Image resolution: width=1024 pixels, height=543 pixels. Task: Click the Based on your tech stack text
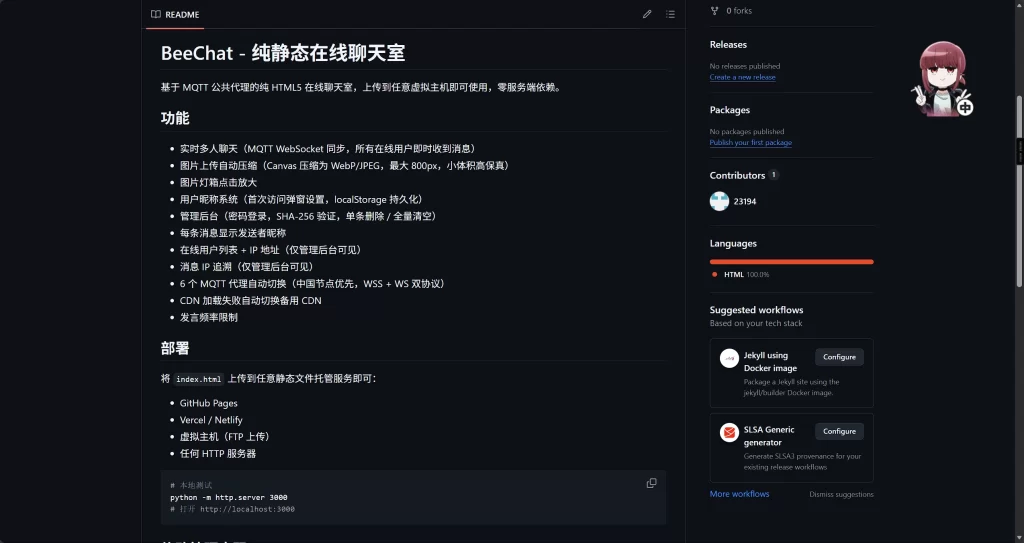pos(756,323)
